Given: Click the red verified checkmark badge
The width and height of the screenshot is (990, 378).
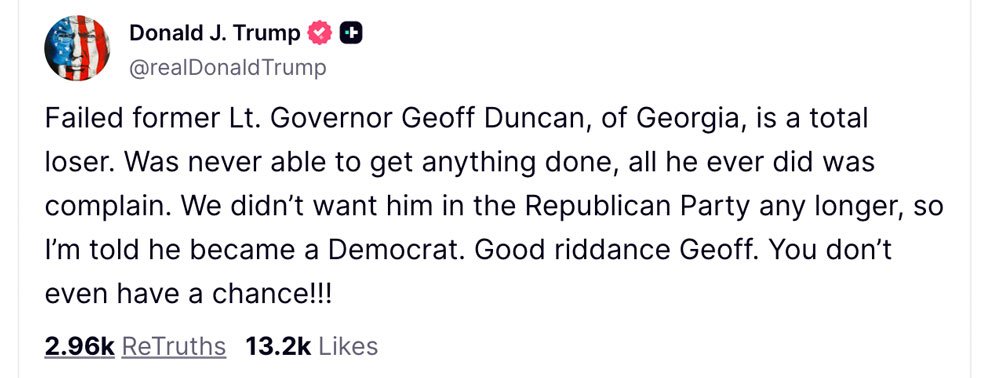Looking at the screenshot, I should point(319,33).
